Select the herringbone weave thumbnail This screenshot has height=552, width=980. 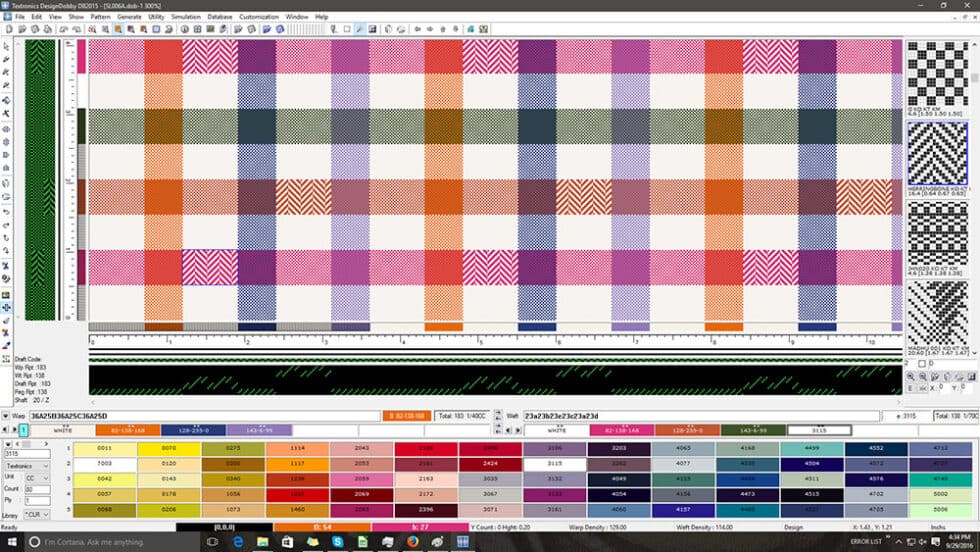[x=937, y=154]
